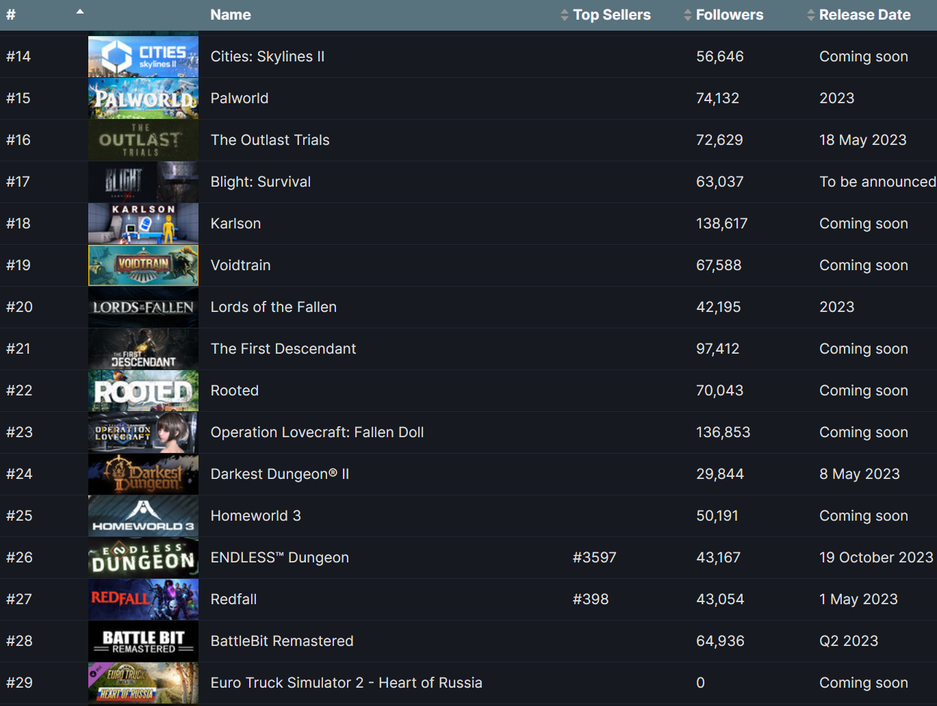
Task: Open Homeworld 3 thumbnail image
Action: [x=143, y=516]
